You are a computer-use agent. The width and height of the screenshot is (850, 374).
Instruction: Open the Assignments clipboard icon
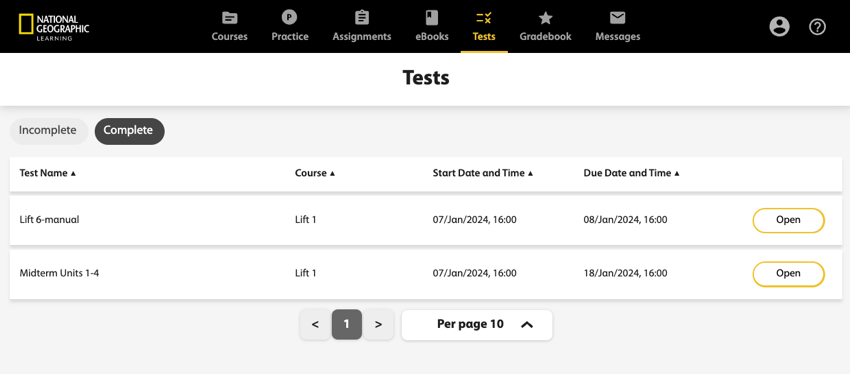(x=362, y=18)
